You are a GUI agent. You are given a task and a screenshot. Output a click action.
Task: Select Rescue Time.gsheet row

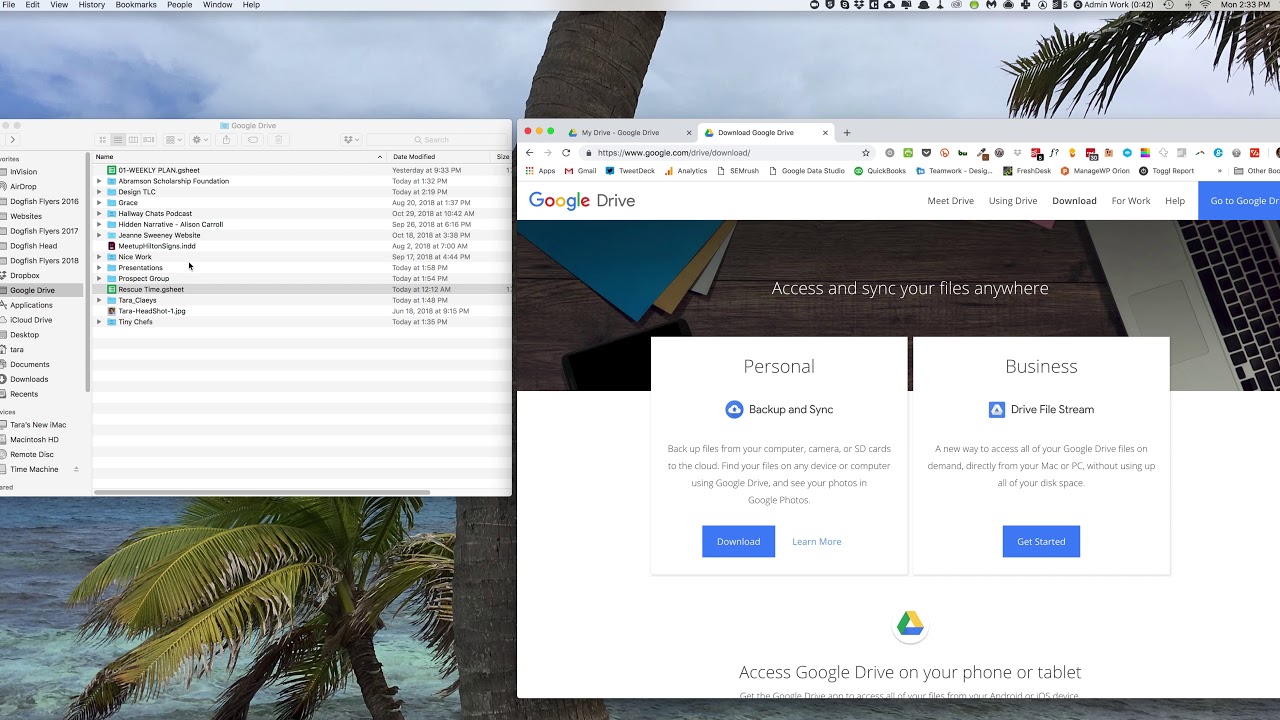tap(302, 289)
